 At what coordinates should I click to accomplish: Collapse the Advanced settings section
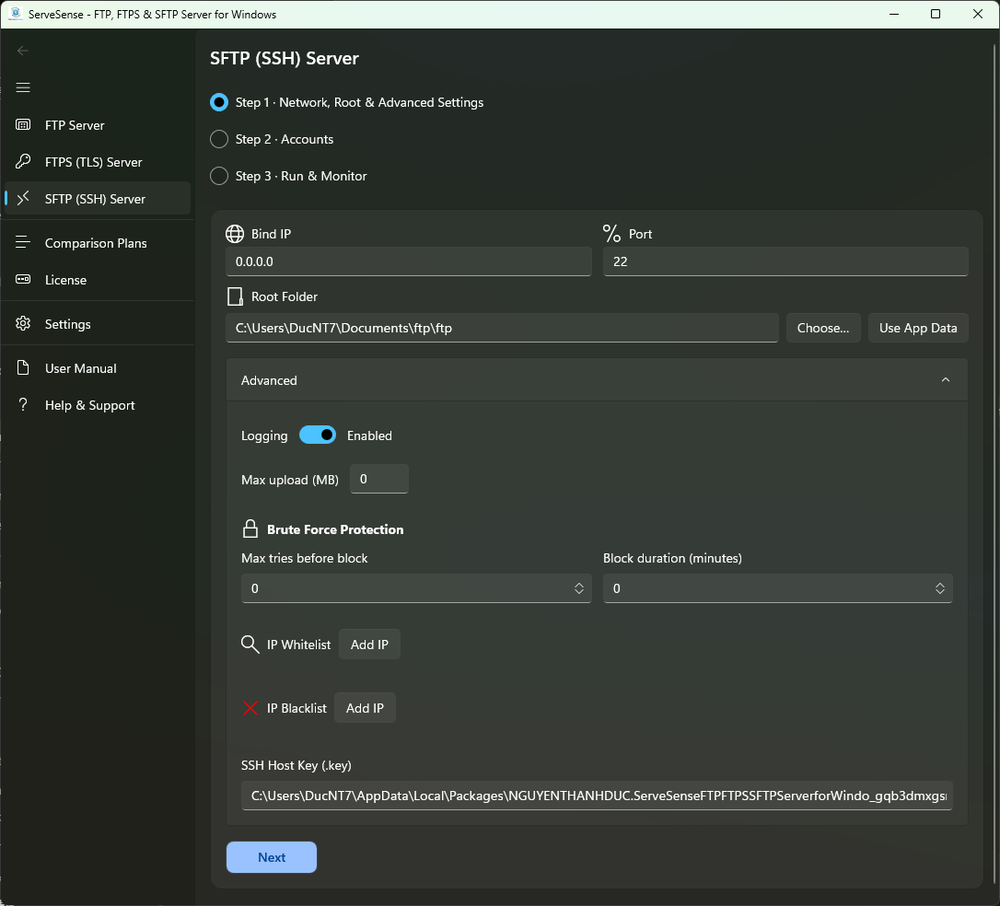pyautogui.click(x=945, y=380)
